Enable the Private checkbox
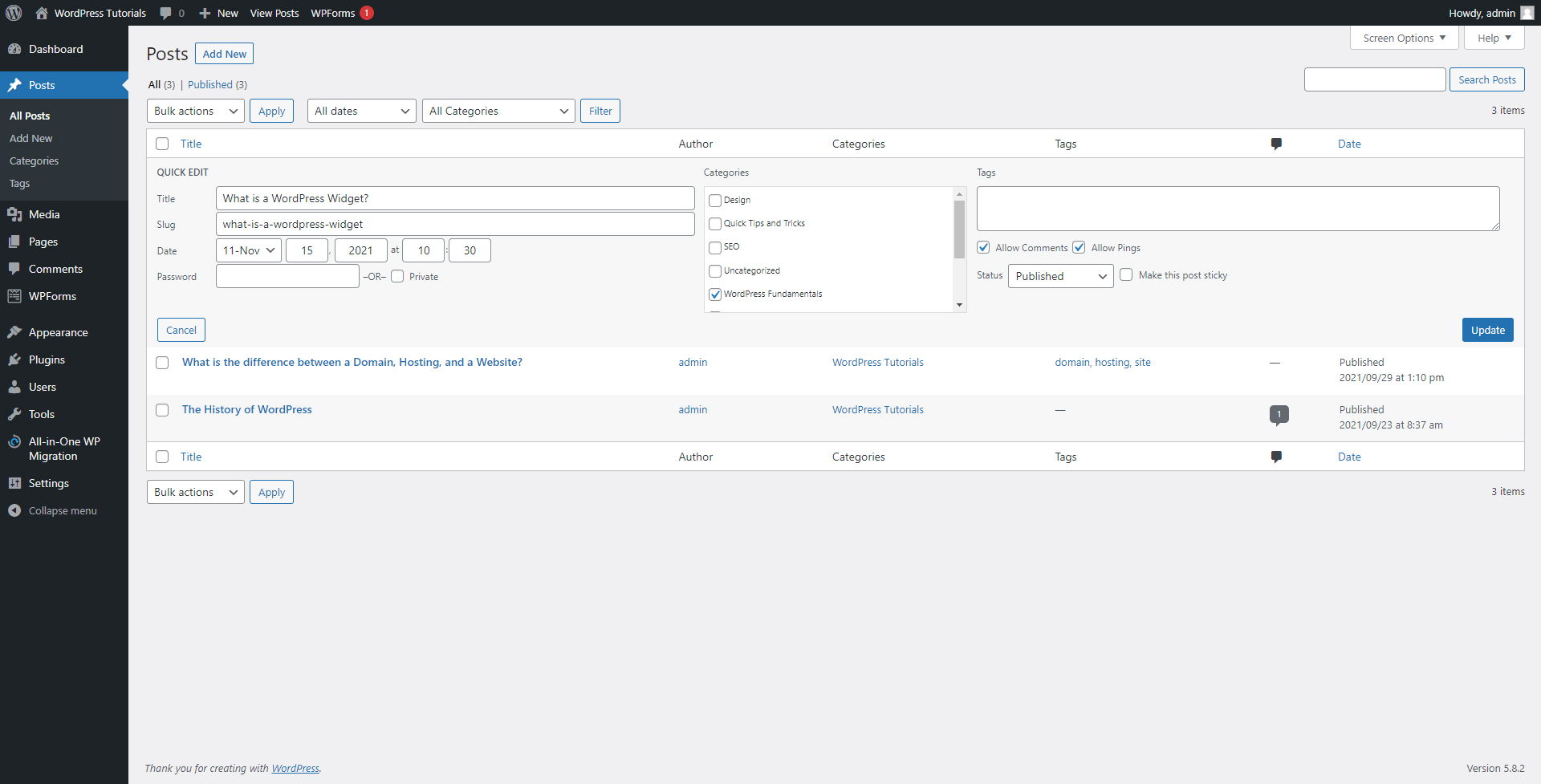The width and height of the screenshot is (1541, 784). click(x=397, y=276)
